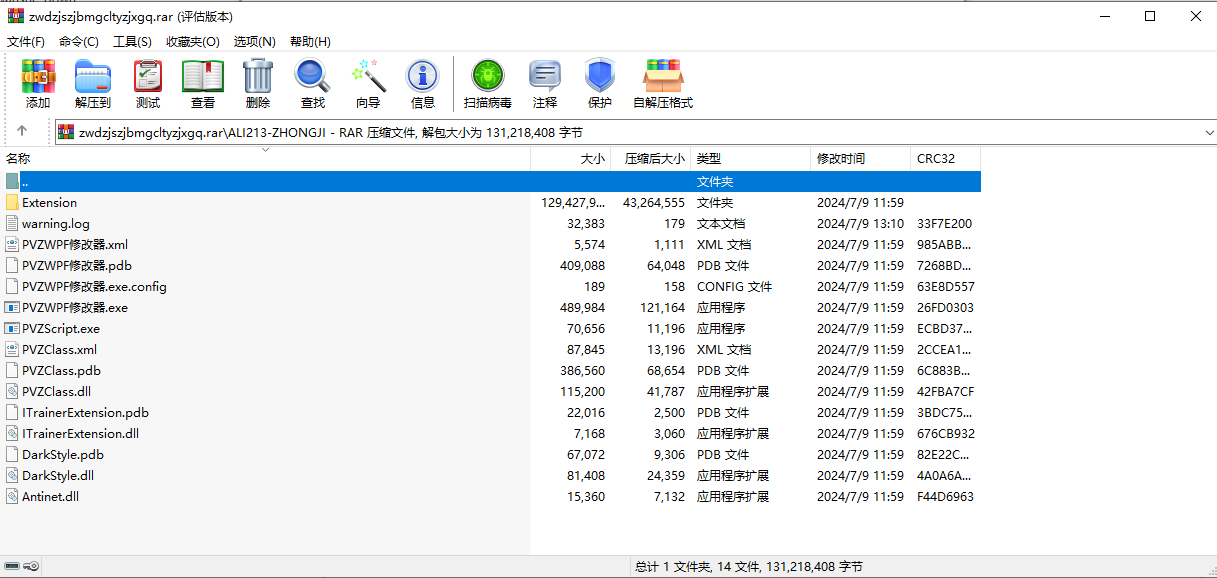The image size is (1217, 578).
Task: Click the 解压到 (Extract to) toolbar icon
Action: tap(93, 76)
